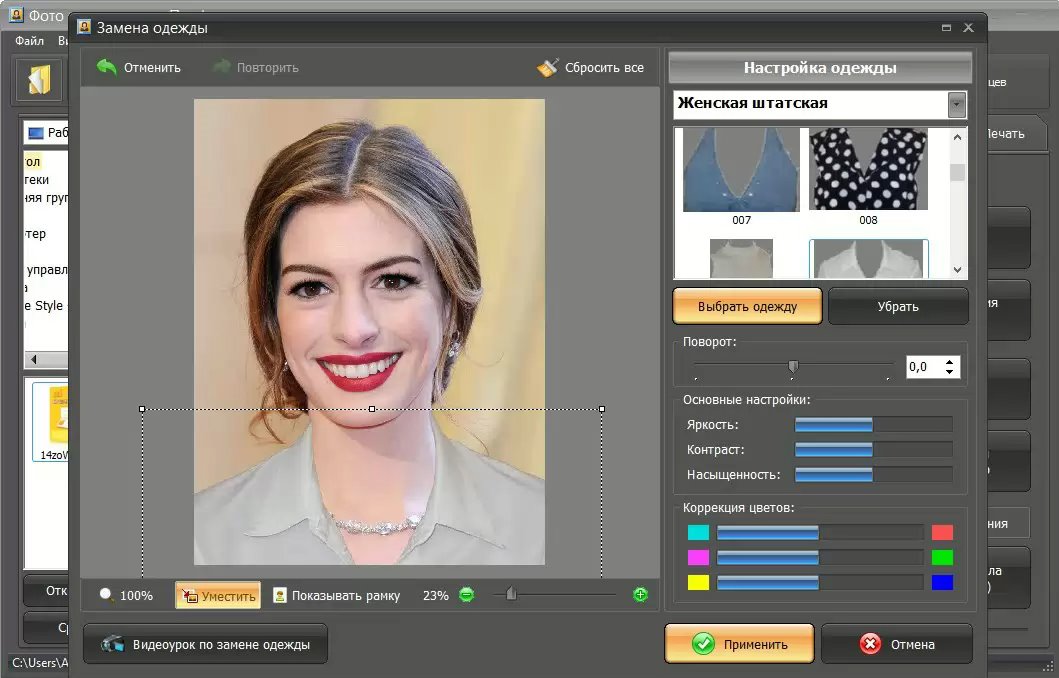Click the folder icon in main toolbar
This screenshot has height=678, width=1059.
(39, 81)
